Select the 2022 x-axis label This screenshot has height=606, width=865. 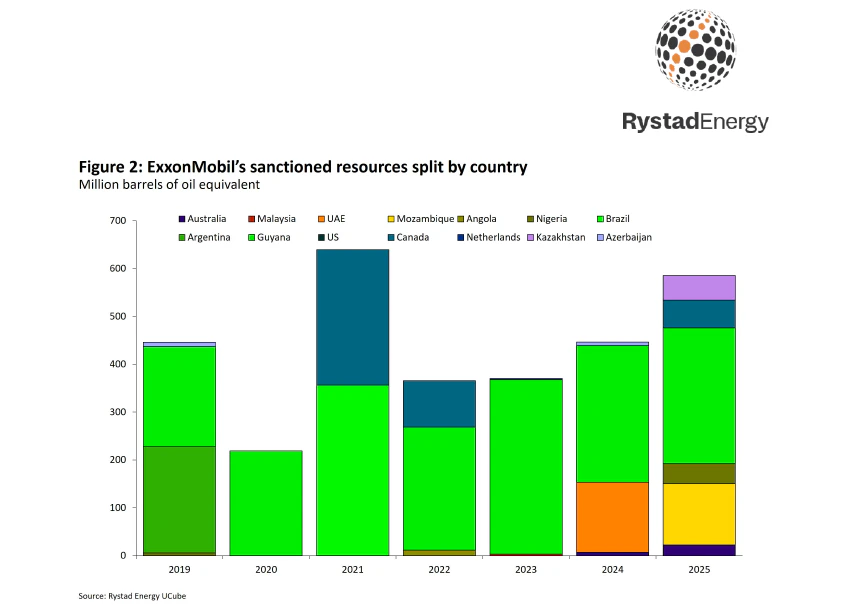coord(439,570)
